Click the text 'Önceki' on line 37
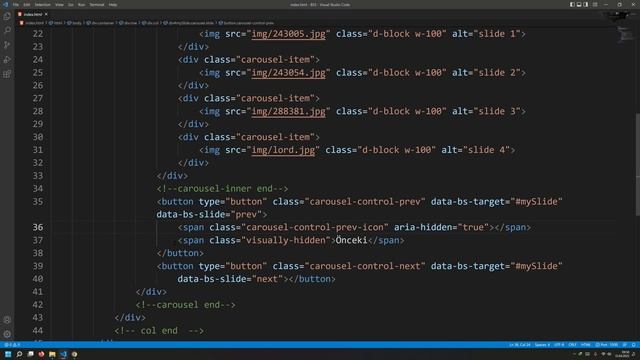This screenshot has width=640, height=360. pos(351,240)
